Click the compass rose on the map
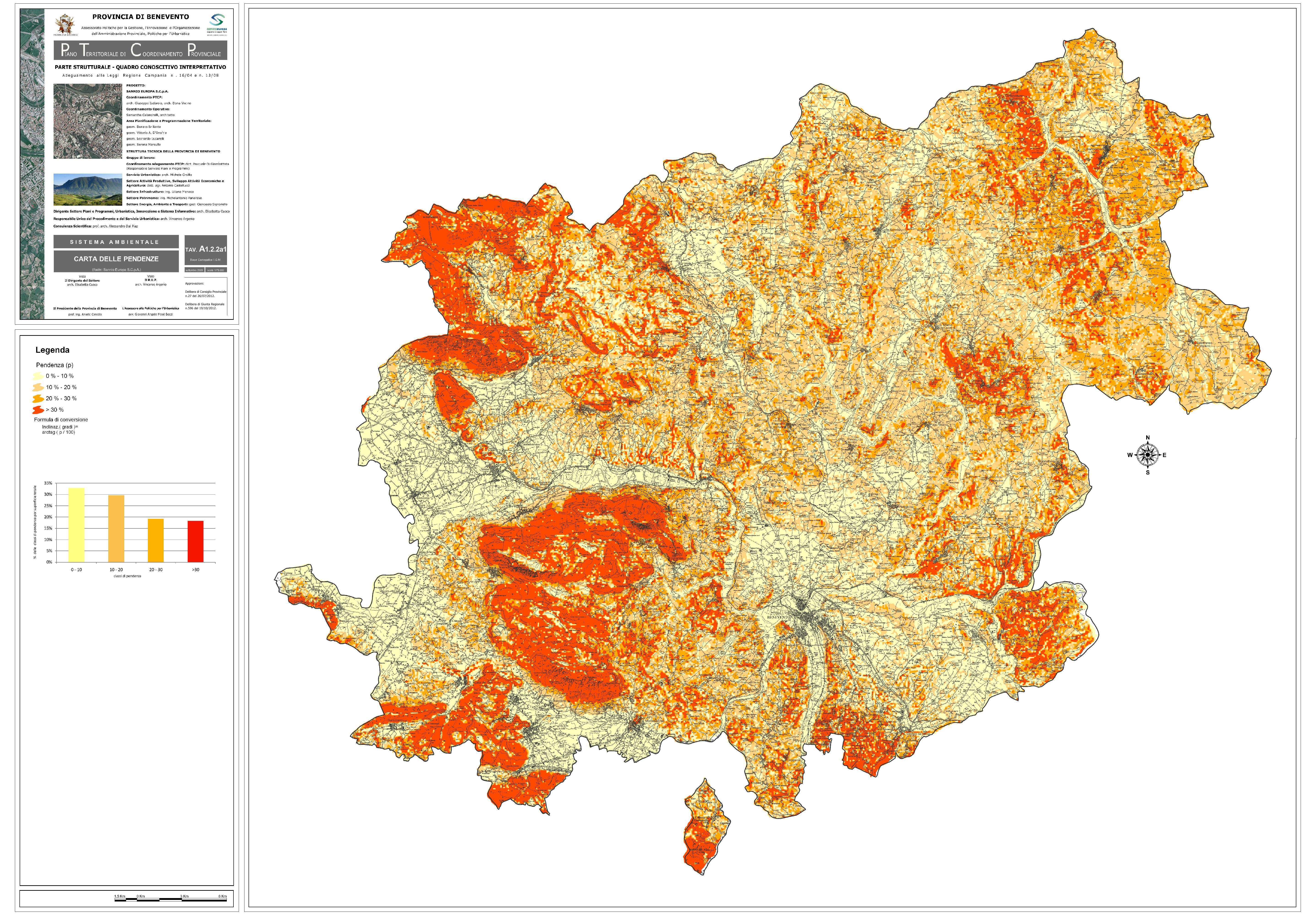1316x915 pixels. (1148, 455)
